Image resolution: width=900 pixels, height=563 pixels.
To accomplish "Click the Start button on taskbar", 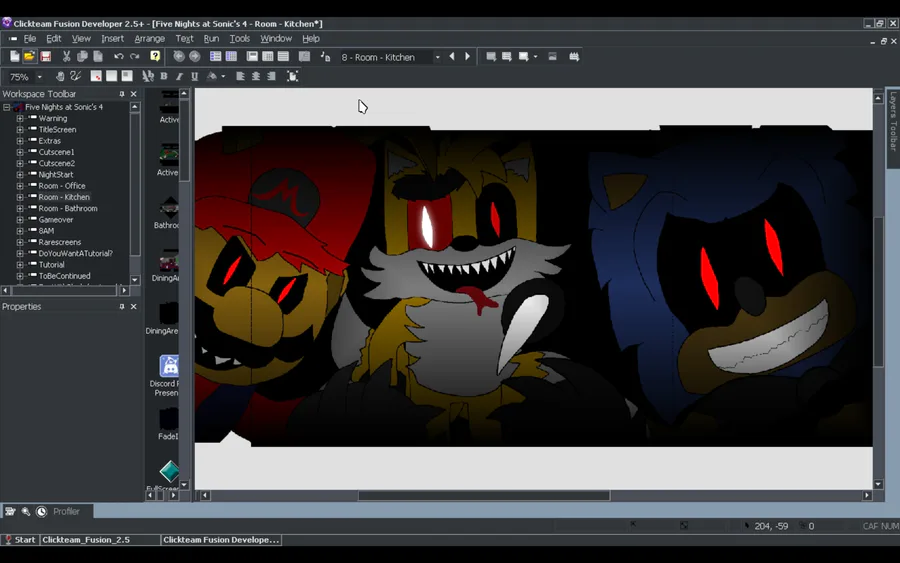I will [x=20, y=539].
